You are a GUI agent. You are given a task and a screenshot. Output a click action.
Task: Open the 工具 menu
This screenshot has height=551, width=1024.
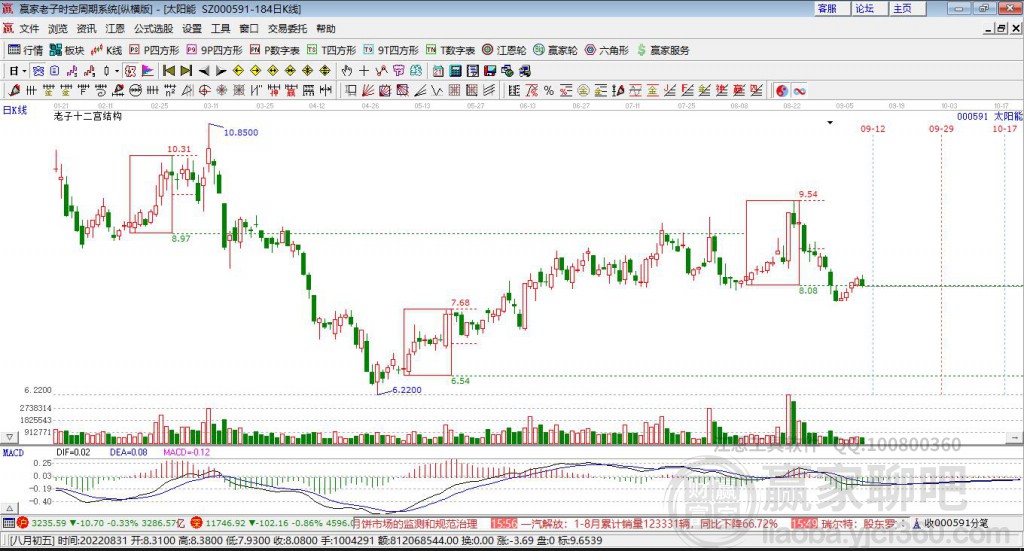[x=221, y=29]
